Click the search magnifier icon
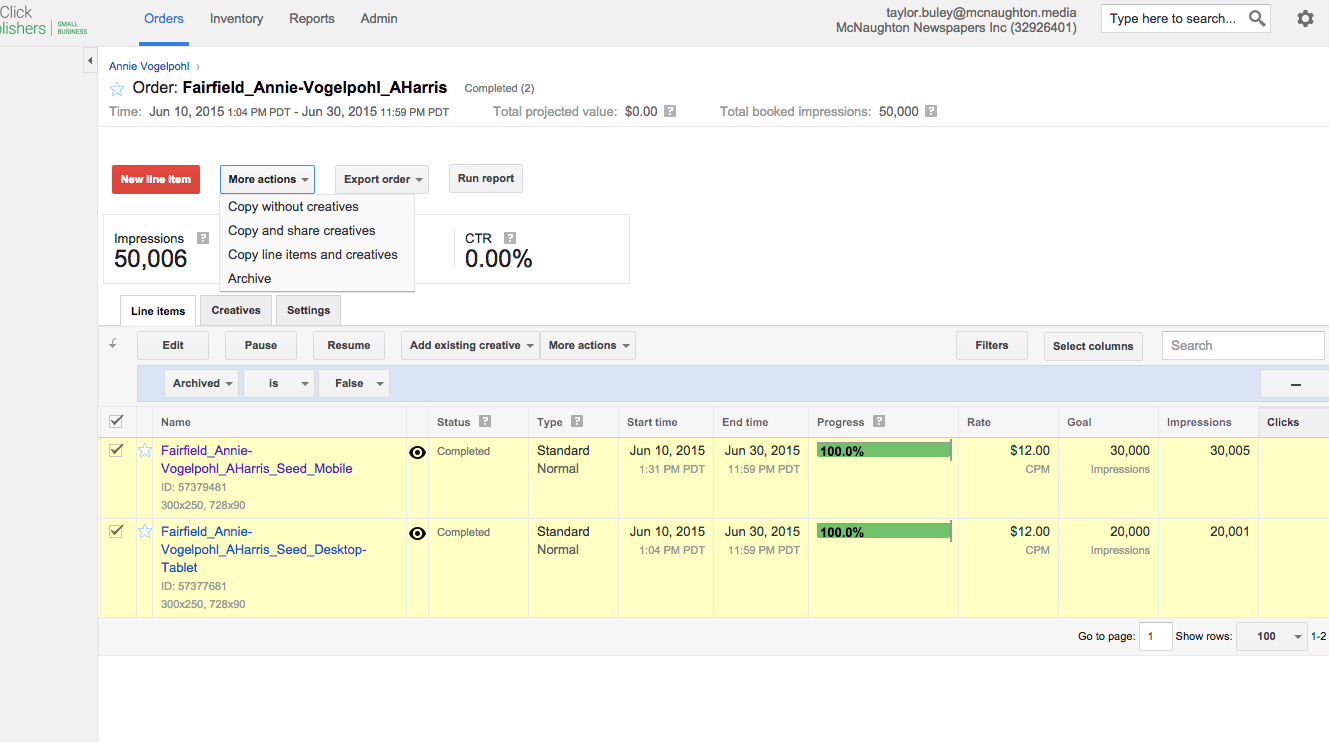The height and width of the screenshot is (742, 1329). (1257, 19)
